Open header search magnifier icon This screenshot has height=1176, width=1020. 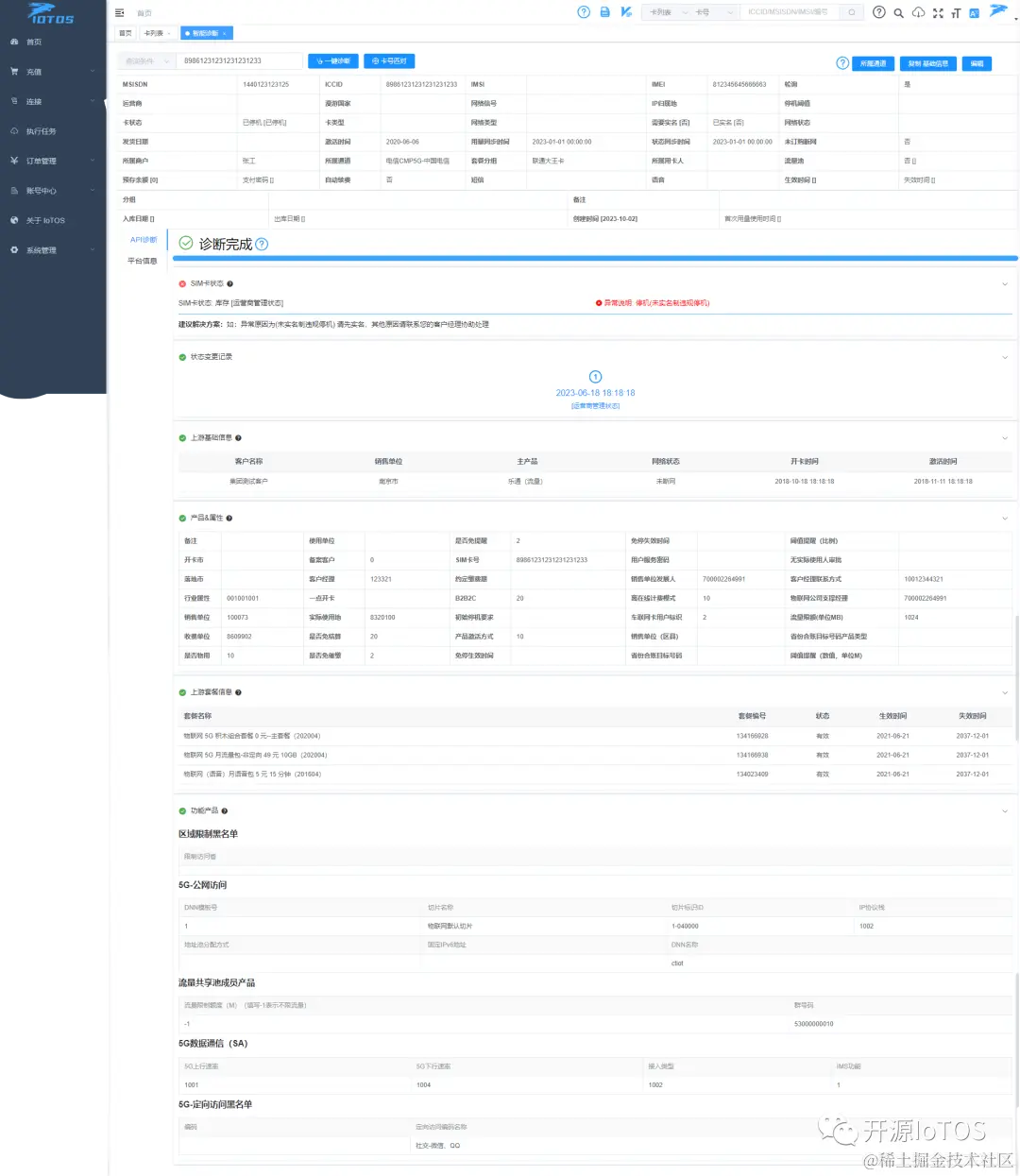(899, 13)
